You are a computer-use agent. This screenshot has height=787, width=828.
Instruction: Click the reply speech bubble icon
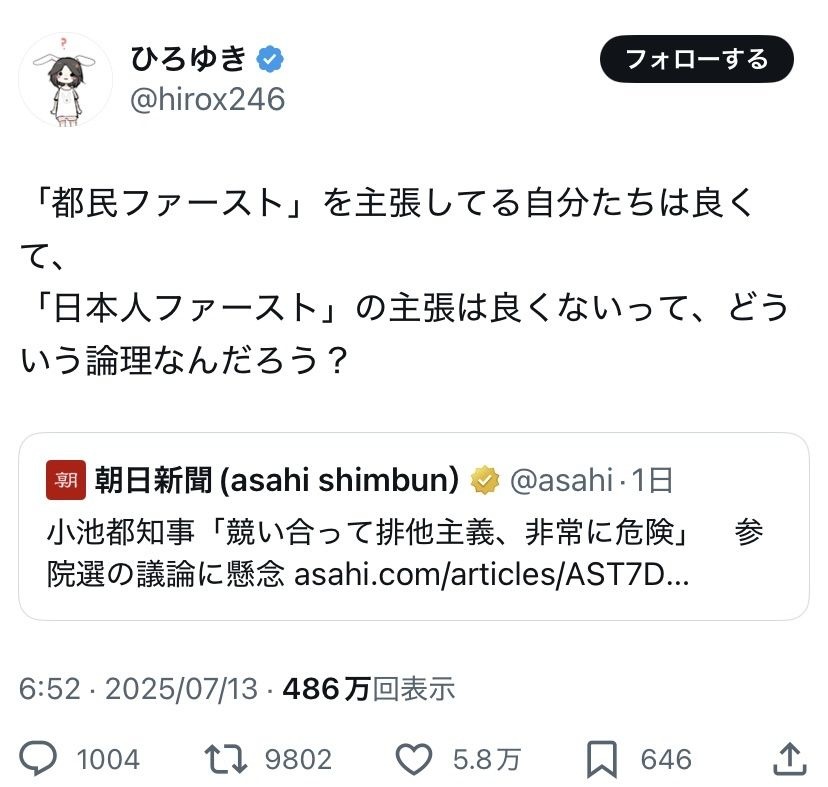pos(39,760)
